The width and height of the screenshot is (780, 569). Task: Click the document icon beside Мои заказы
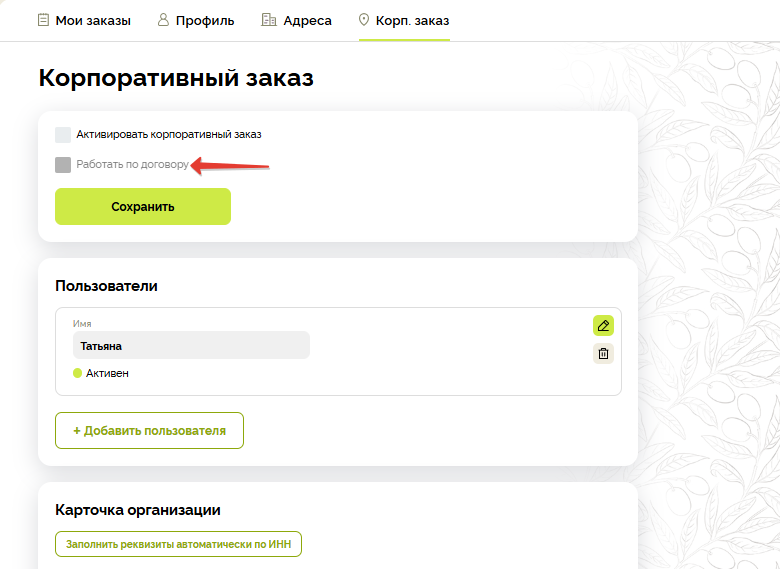43,20
